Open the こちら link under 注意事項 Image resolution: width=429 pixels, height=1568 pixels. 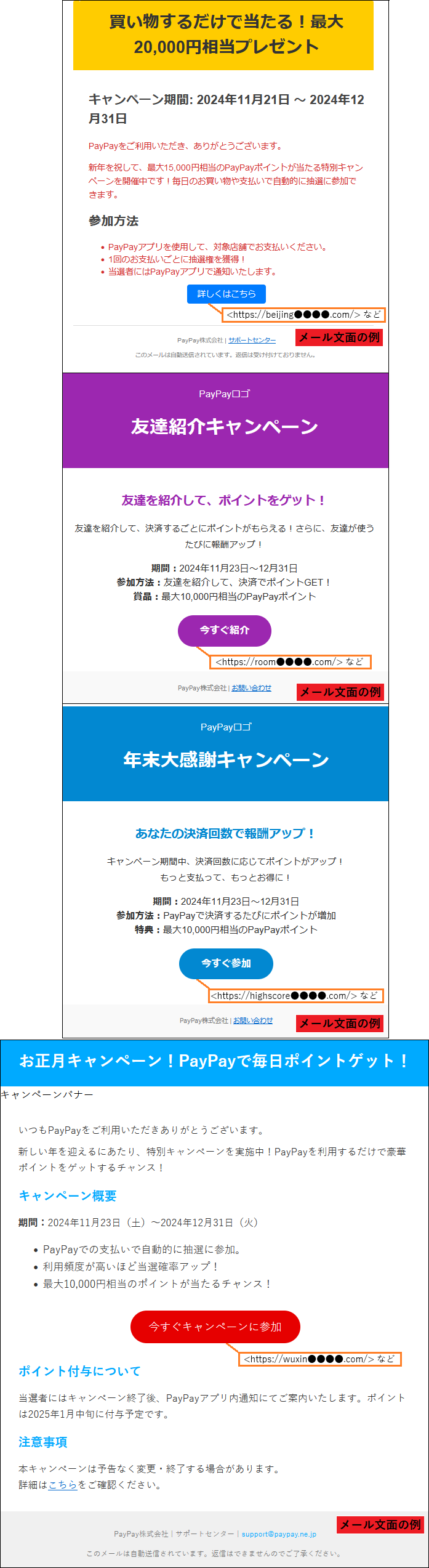tap(63, 1484)
